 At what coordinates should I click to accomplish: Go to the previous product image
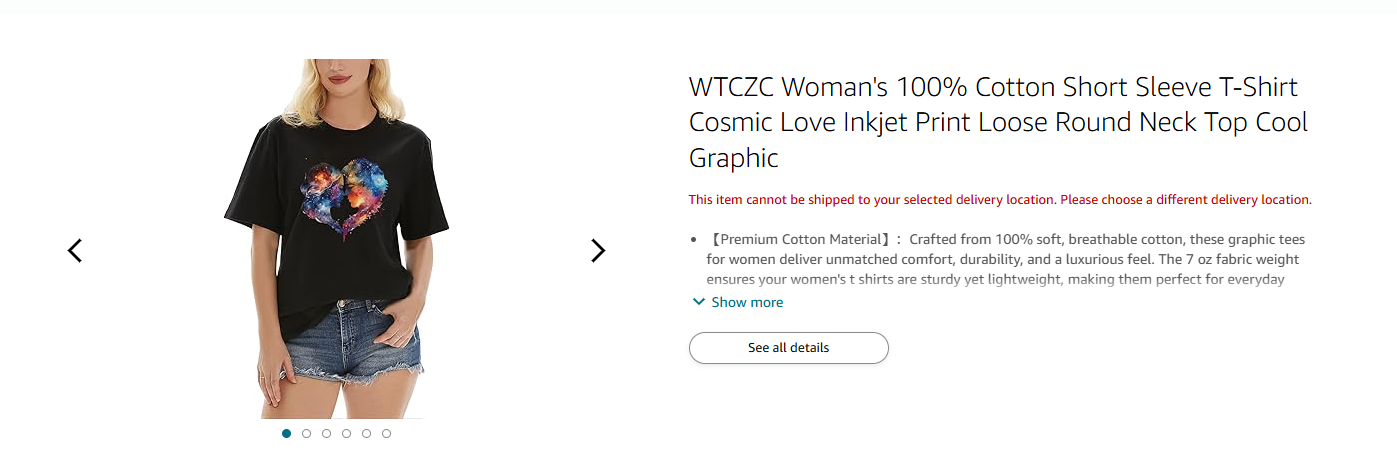click(75, 250)
